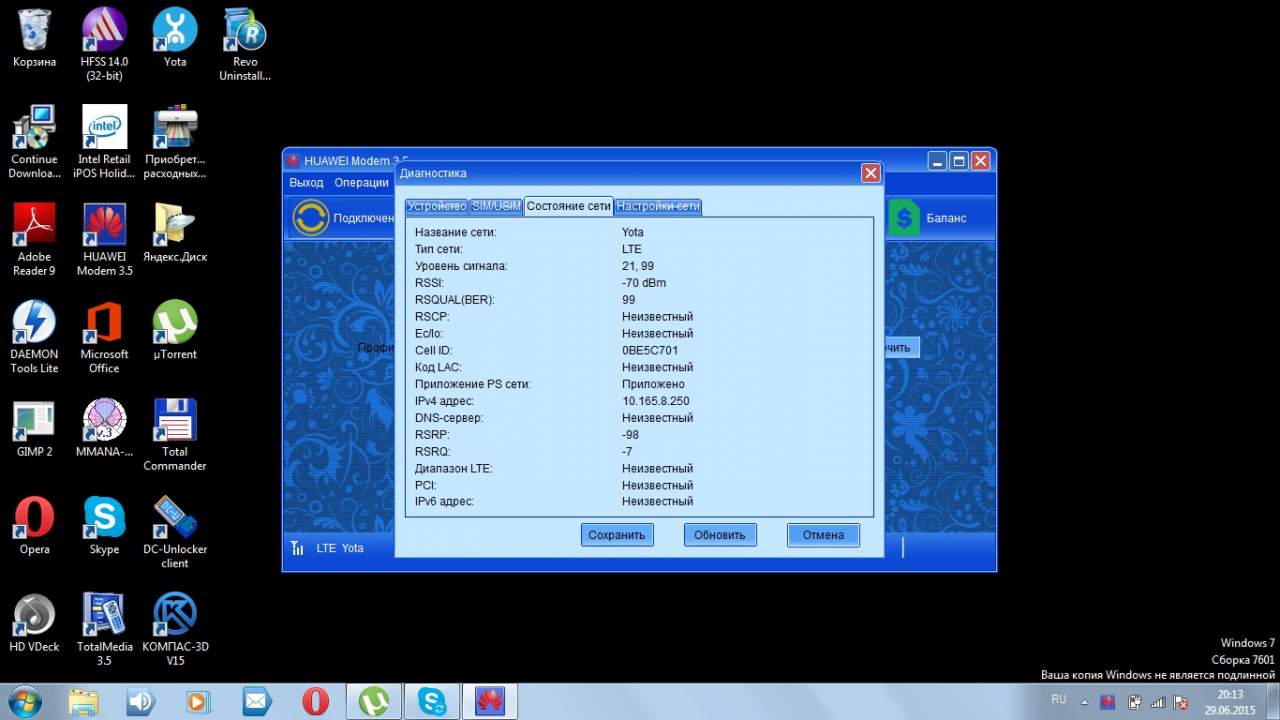Click the speaker app icon on the taskbar
Screen dimensions: 1280x720
pyautogui.click(x=141, y=702)
